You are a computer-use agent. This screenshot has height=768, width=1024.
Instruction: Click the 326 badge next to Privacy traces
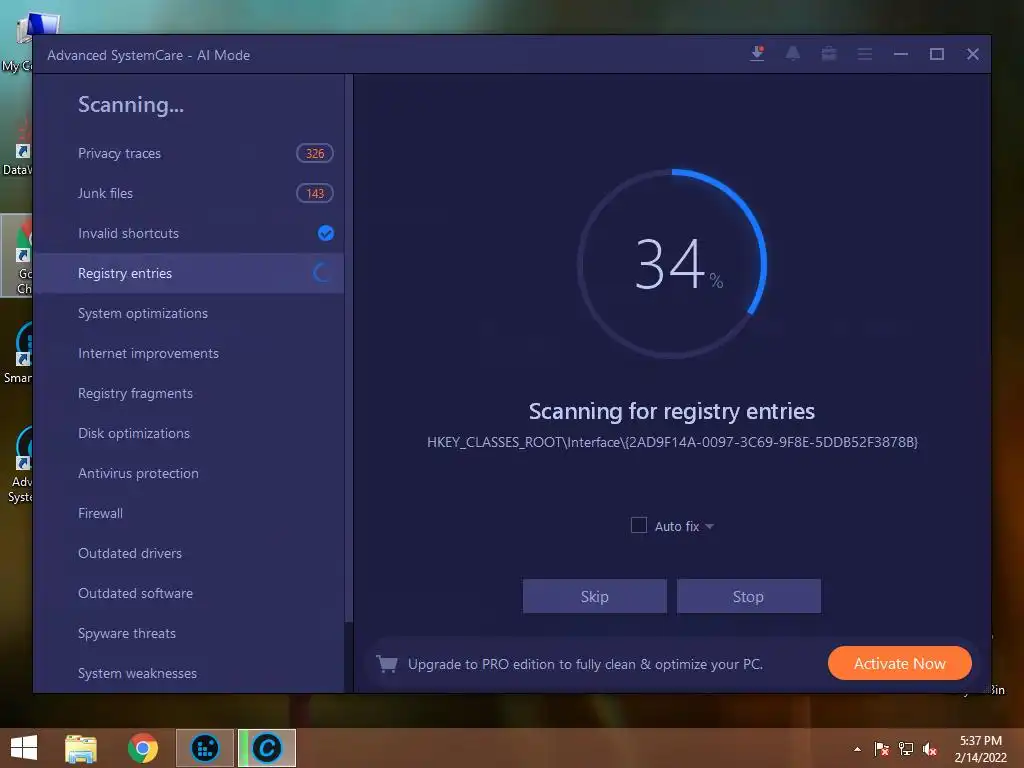coord(315,153)
